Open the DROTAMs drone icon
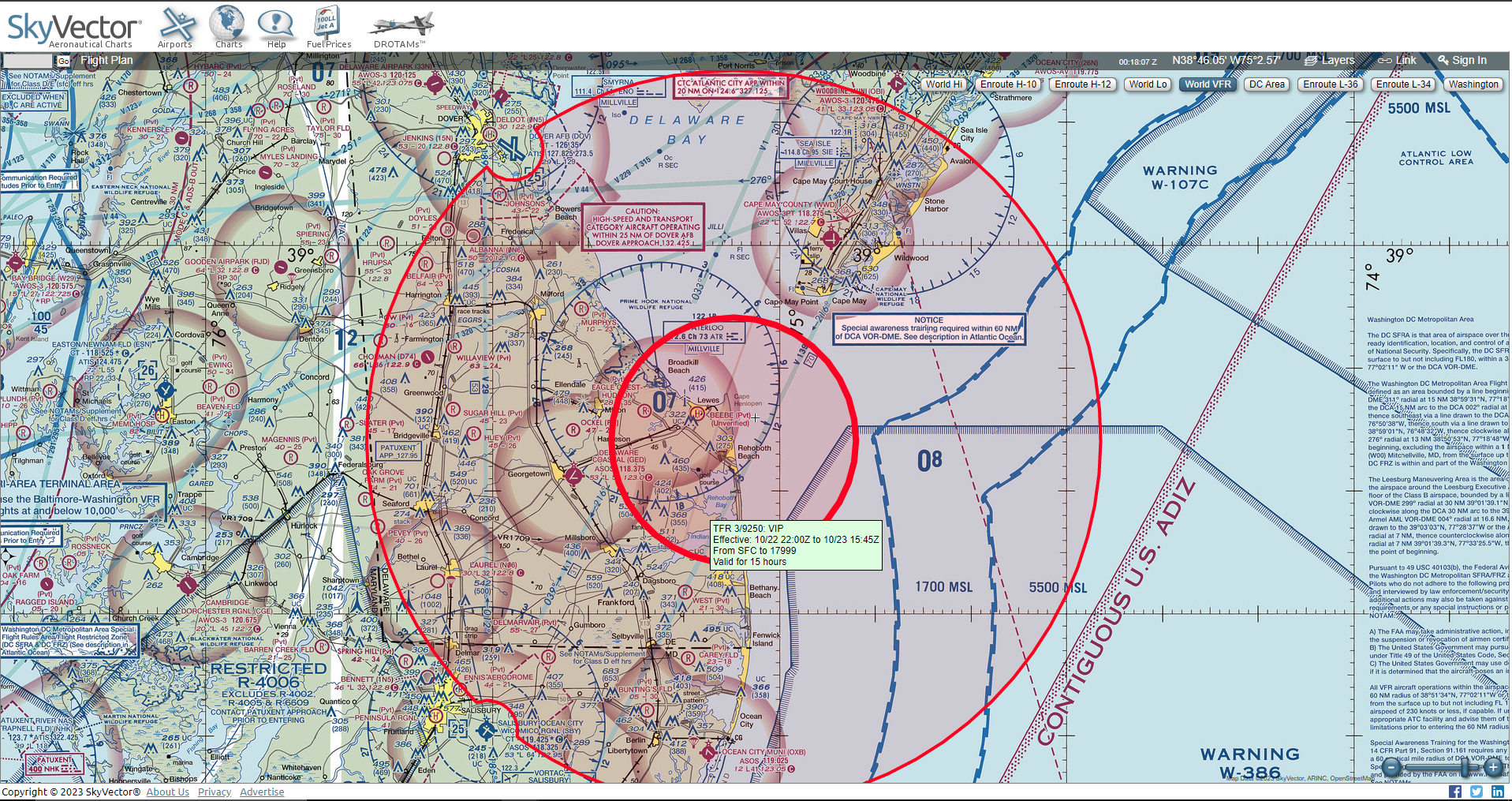Viewport: 1512px width, 801px height. [400, 24]
